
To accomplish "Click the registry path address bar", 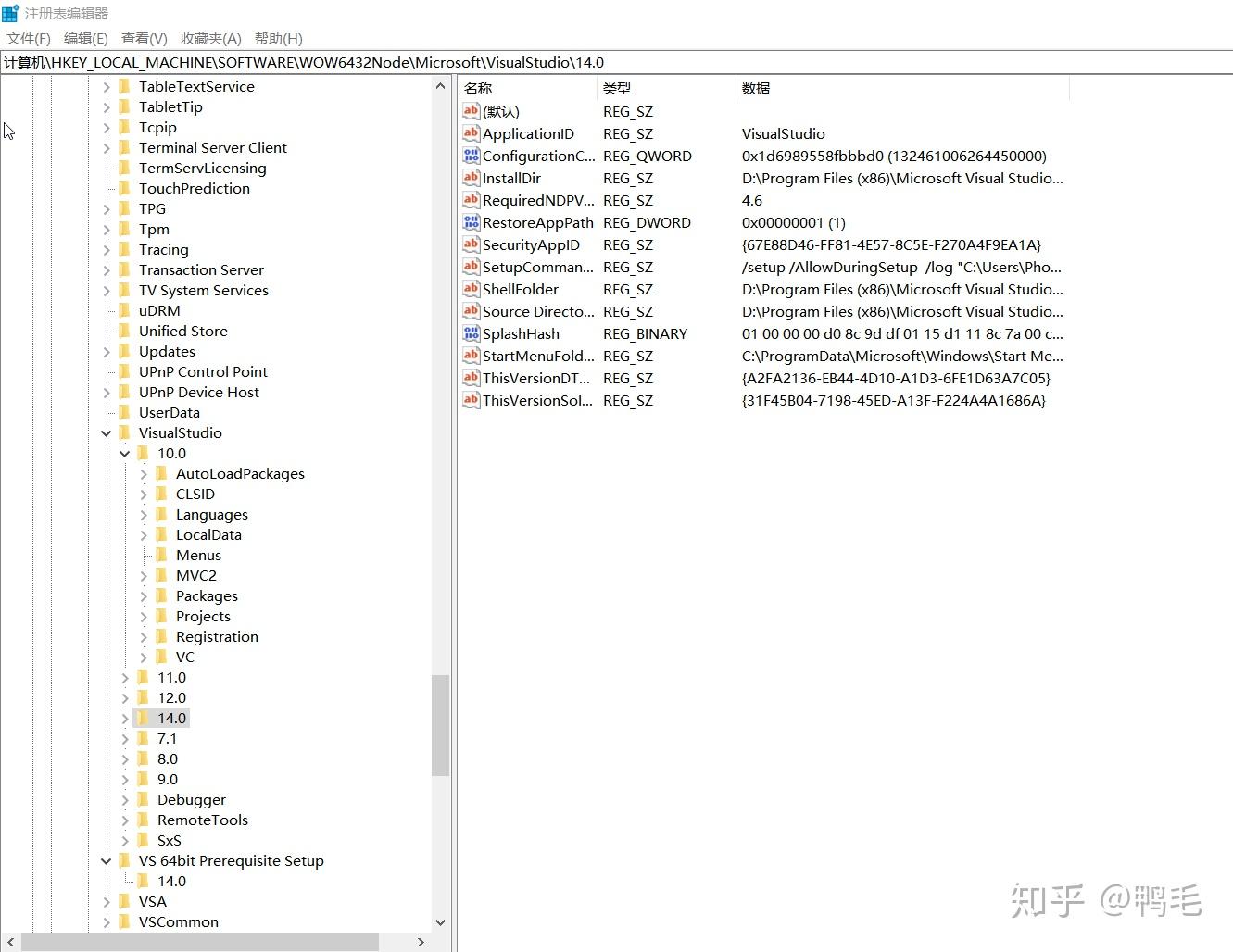I will [x=371, y=62].
